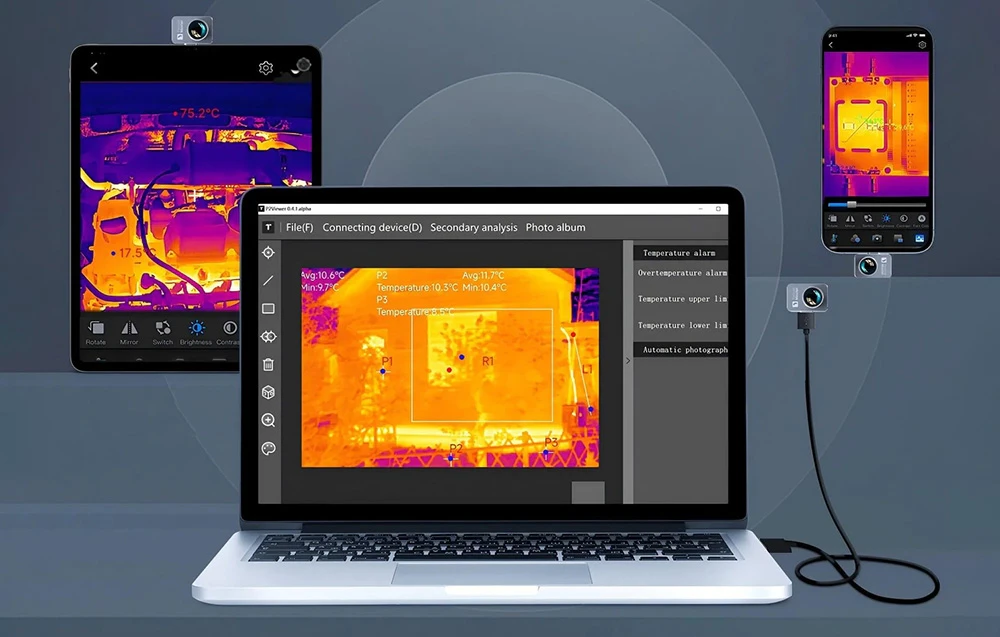Click the Avg:11.7°C readout
This screenshot has height=637, width=1000.
tap(483, 275)
